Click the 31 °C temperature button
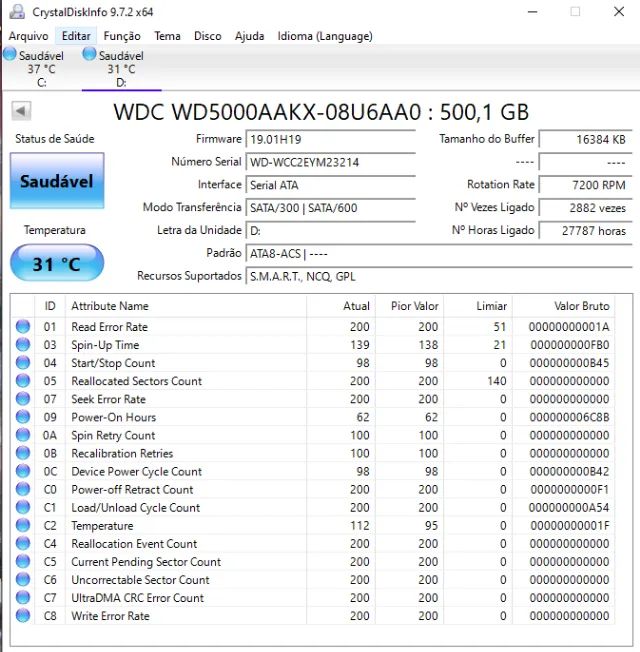640x652 pixels. [x=57, y=262]
